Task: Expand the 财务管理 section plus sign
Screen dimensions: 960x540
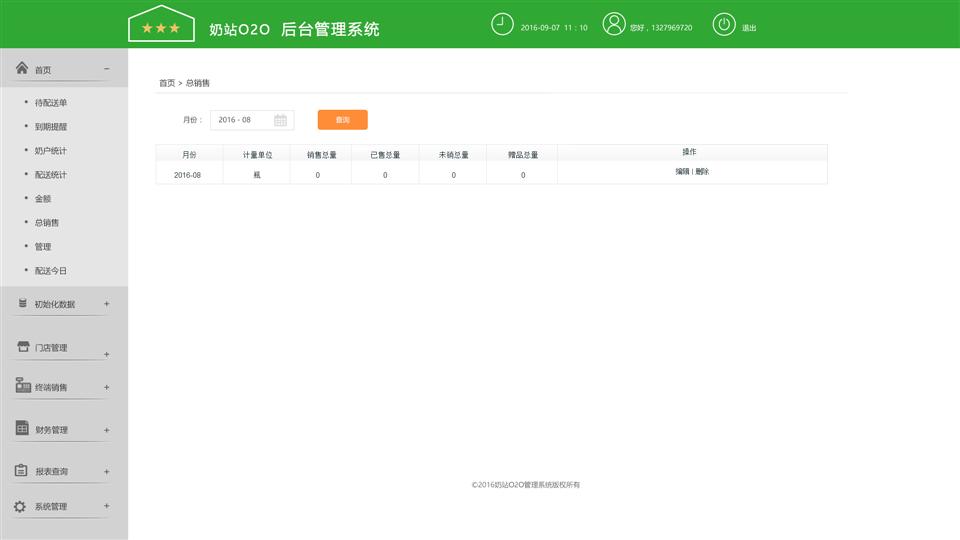Action: click(107, 430)
